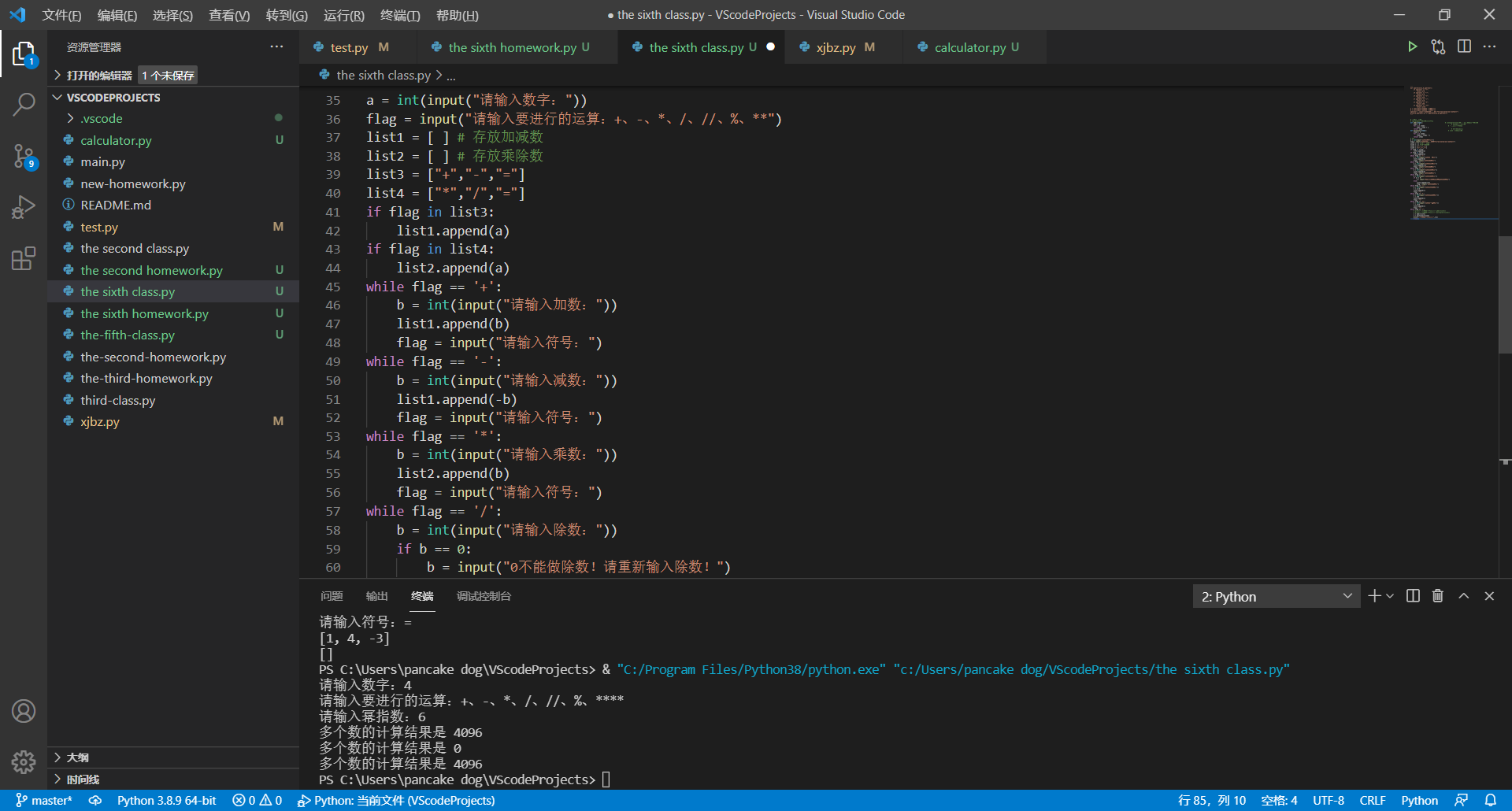1512x811 pixels.
Task: Click the split editor icon
Action: (x=1464, y=47)
